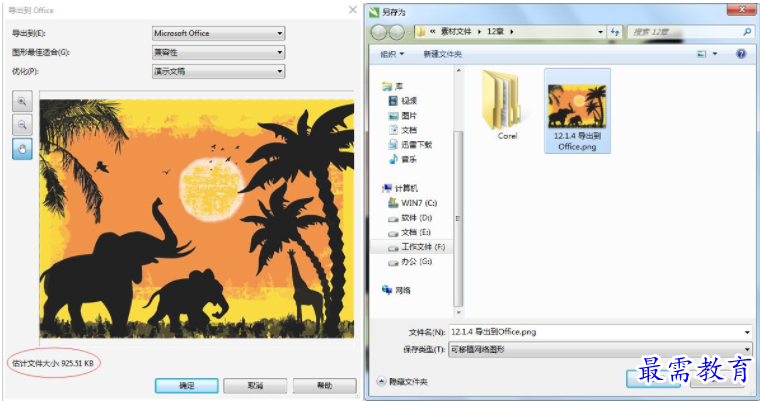The image size is (760, 401).
Task: Select 音乐 library in navigation tree
Action: 403,159
